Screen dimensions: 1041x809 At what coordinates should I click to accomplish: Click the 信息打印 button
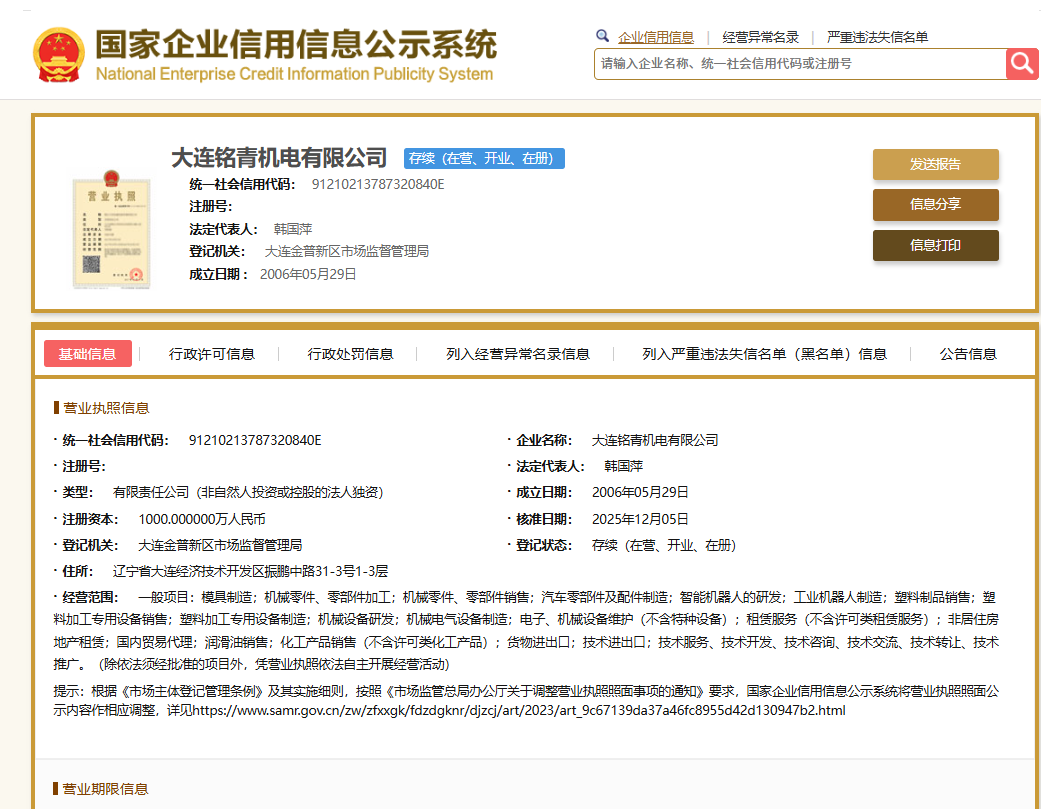coord(935,246)
